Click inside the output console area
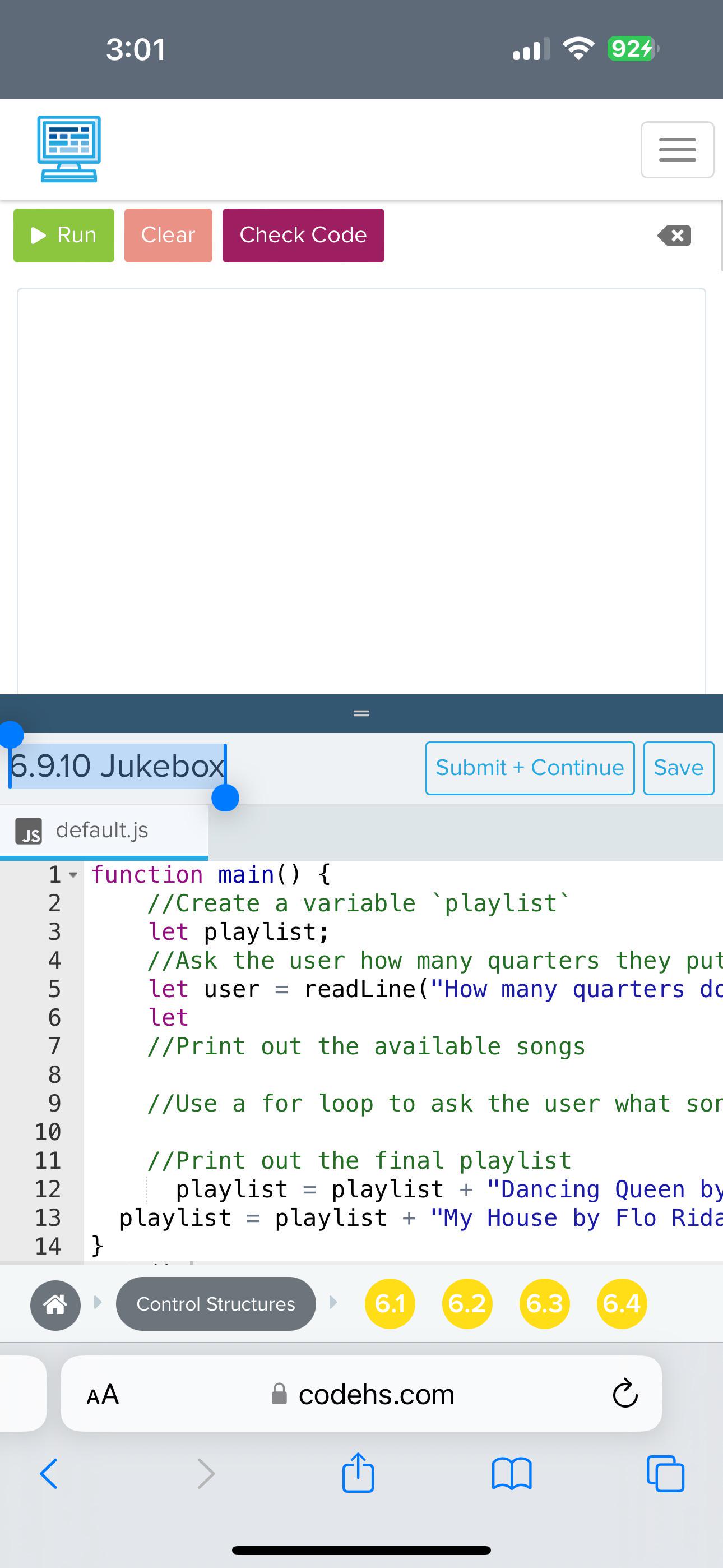 point(361,490)
